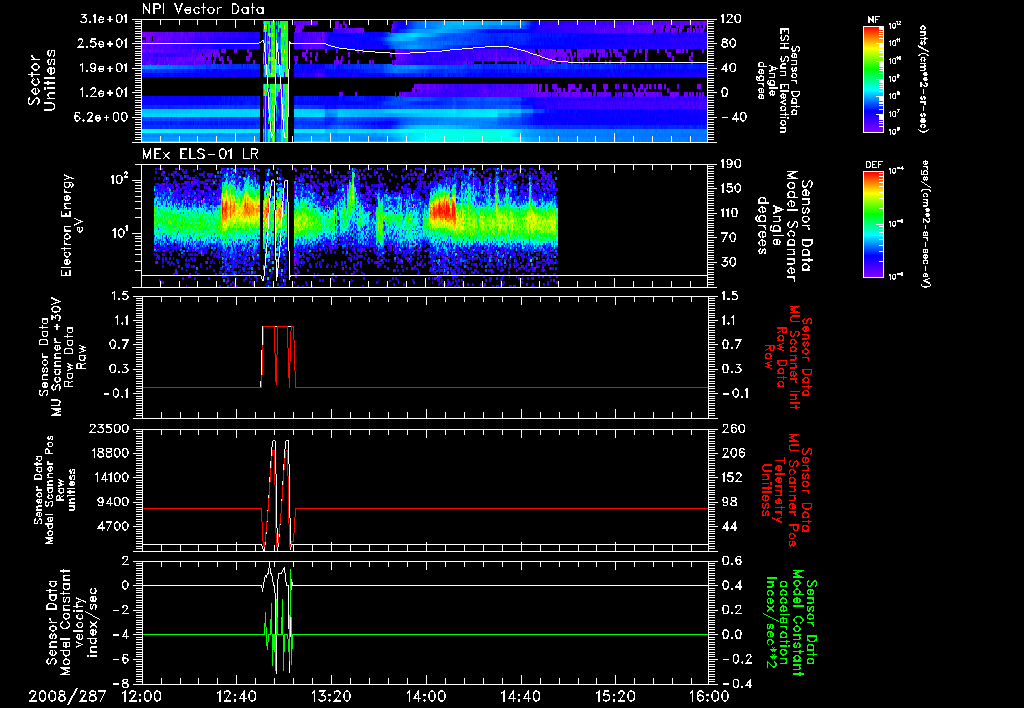This screenshot has height=708, width=1024.
Task: Click the 14:00 time axis label
Action: 426,696
